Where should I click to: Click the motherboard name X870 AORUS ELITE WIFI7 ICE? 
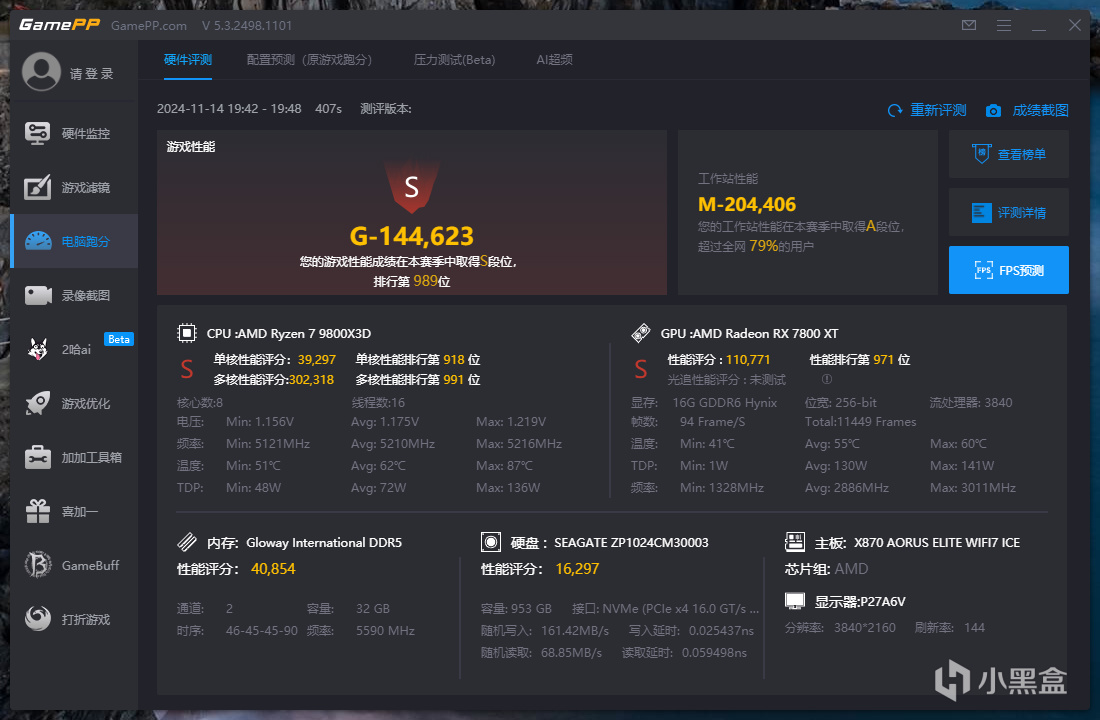(937, 542)
